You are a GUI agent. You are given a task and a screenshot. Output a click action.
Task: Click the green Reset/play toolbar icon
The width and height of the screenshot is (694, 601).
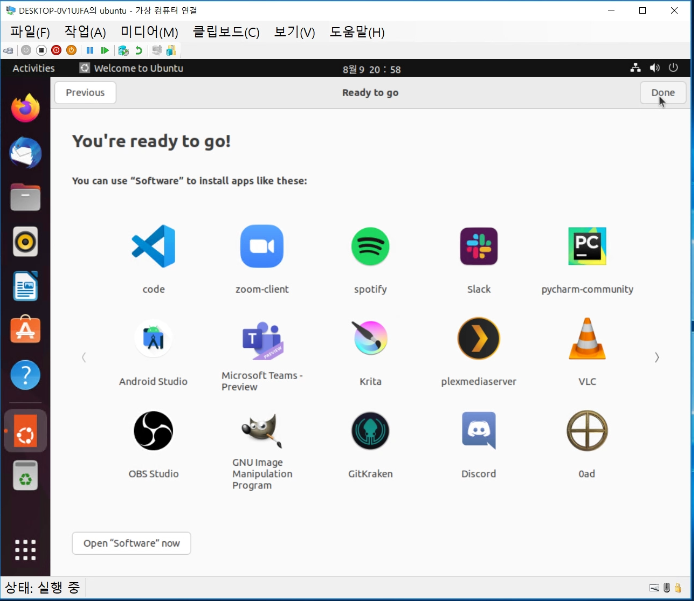pyautogui.click(x=105, y=50)
